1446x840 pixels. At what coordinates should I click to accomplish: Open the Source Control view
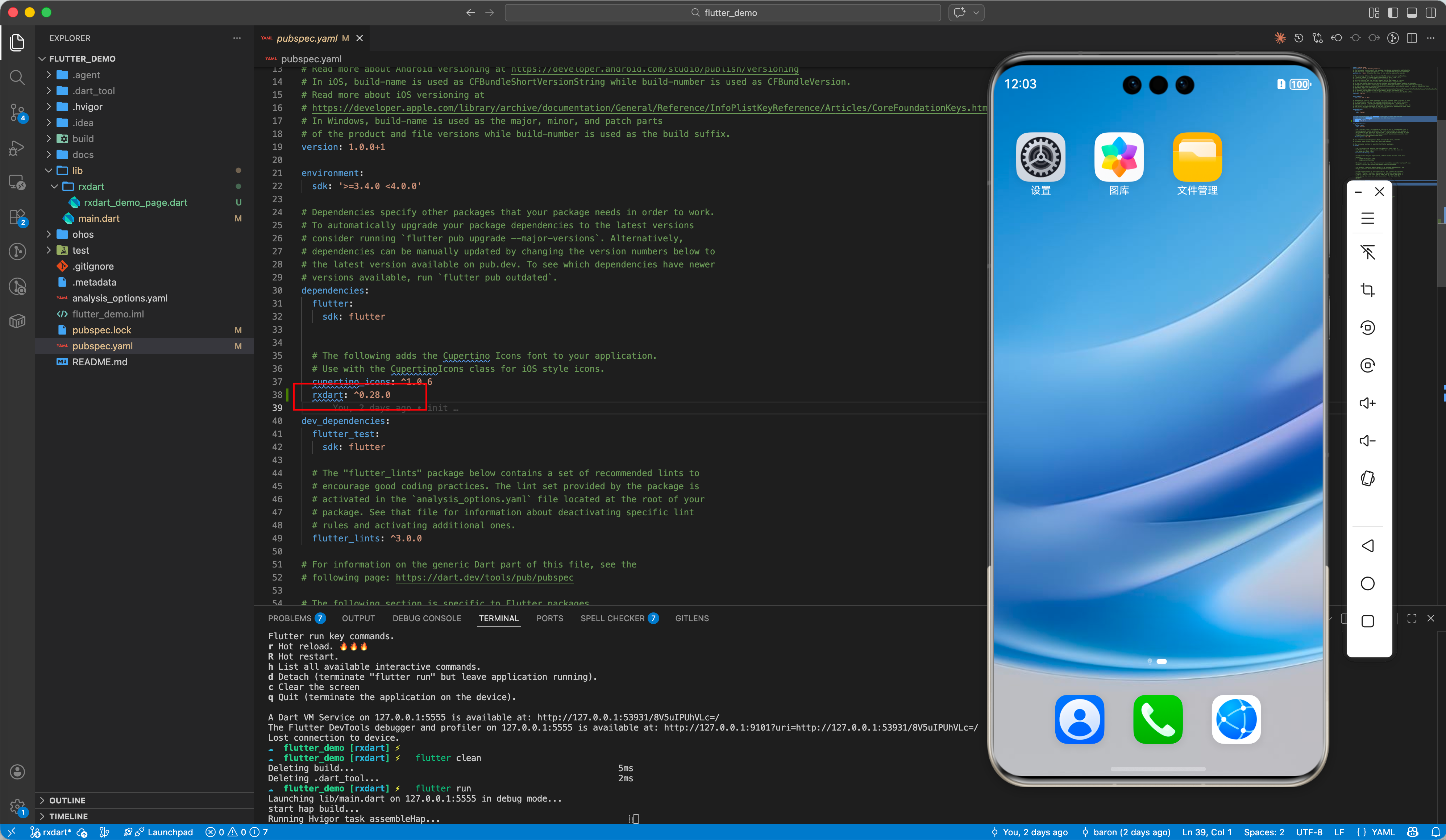(17, 112)
